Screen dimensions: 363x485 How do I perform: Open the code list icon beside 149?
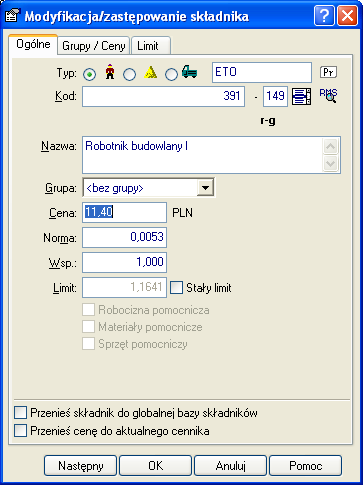click(301, 97)
